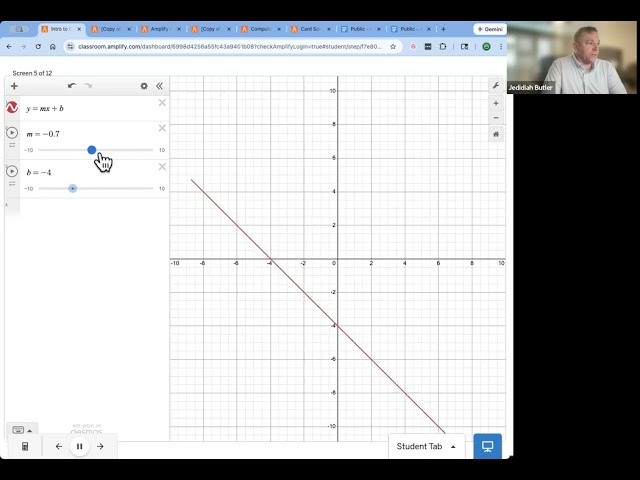Reload the current page
The image size is (640, 480).
[38, 47]
